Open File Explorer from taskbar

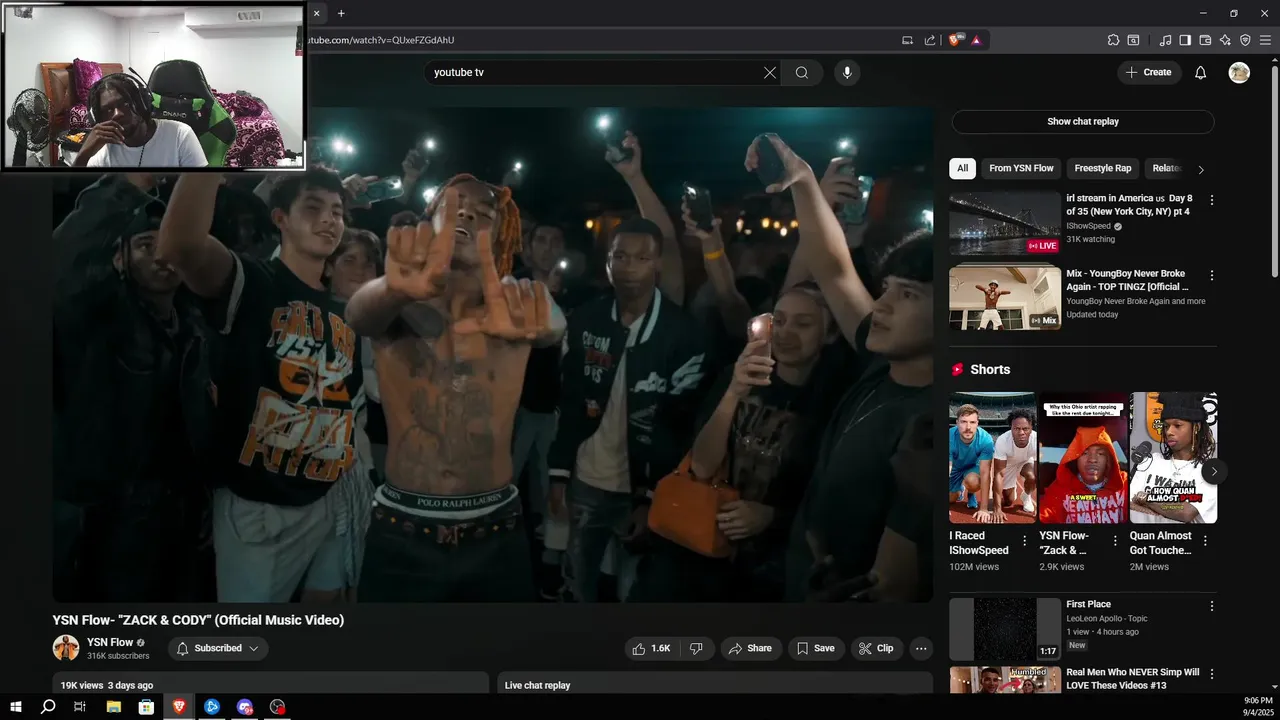coord(113,707)
